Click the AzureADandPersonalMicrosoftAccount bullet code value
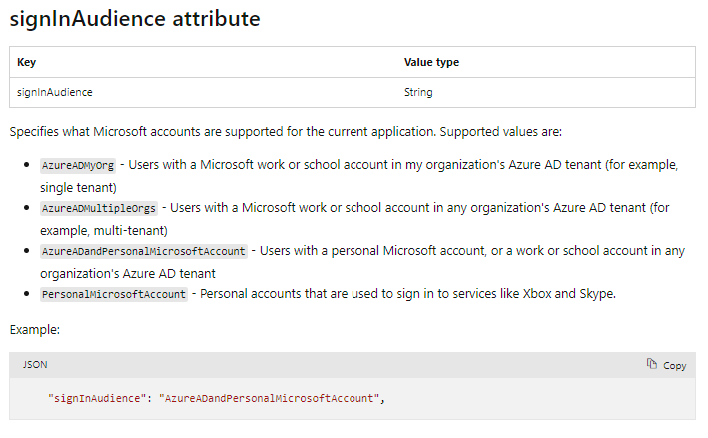Screen dimensions: 708x438 [x=144, y=251]
